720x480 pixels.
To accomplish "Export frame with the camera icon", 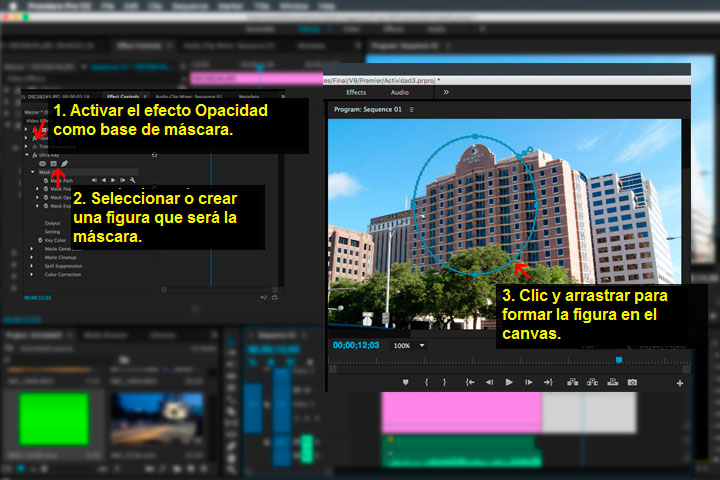I will [x=632, y=382].
